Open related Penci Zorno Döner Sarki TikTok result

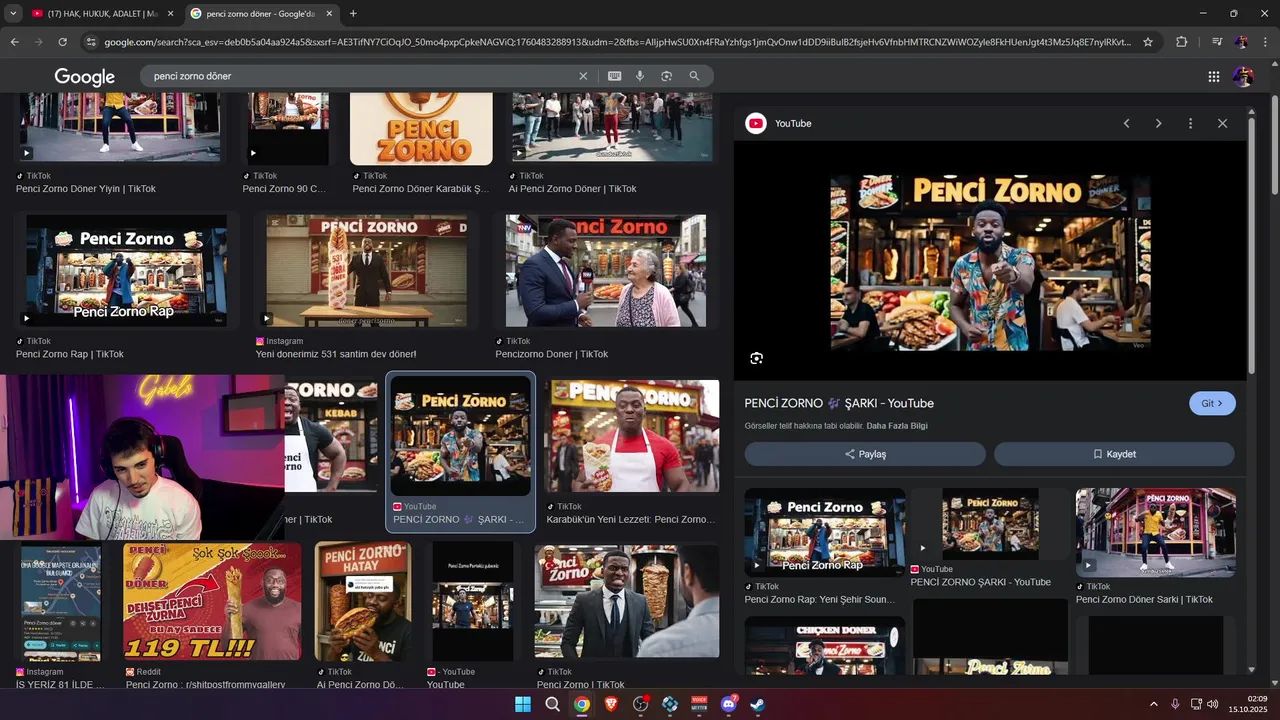pyautogui.click(x=1155, y=533)
